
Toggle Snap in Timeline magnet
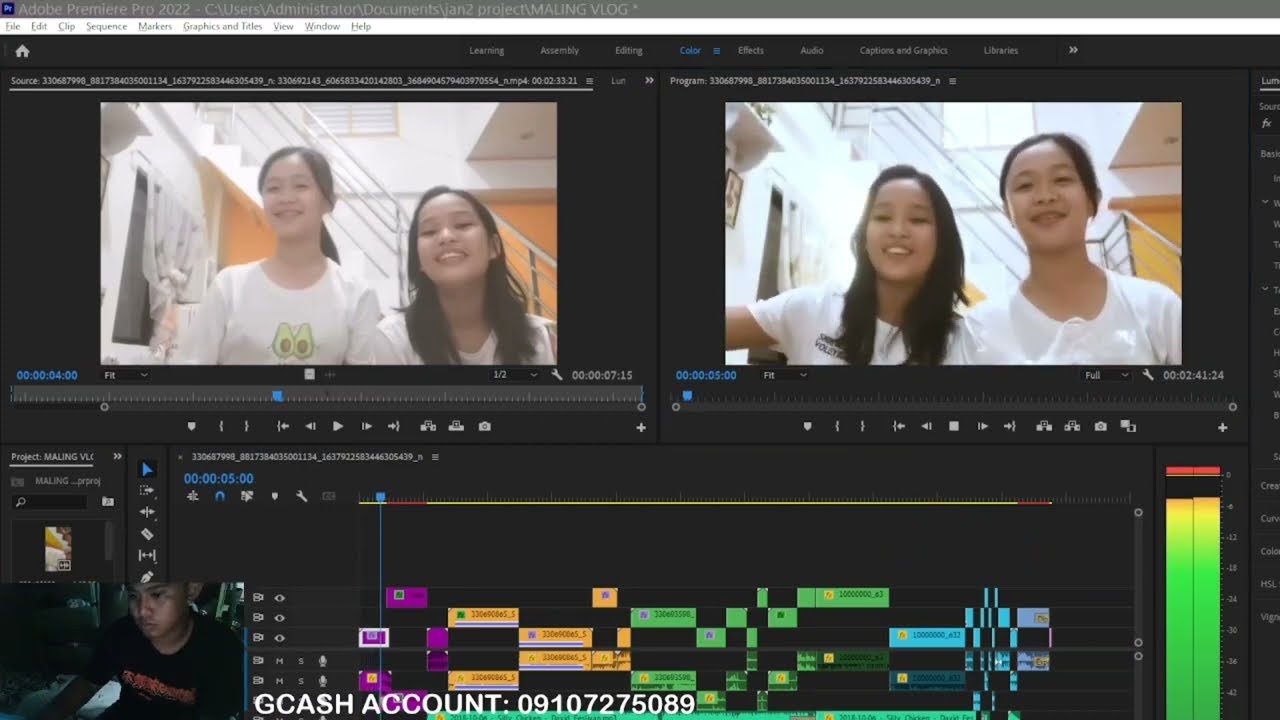coord(219,496)
